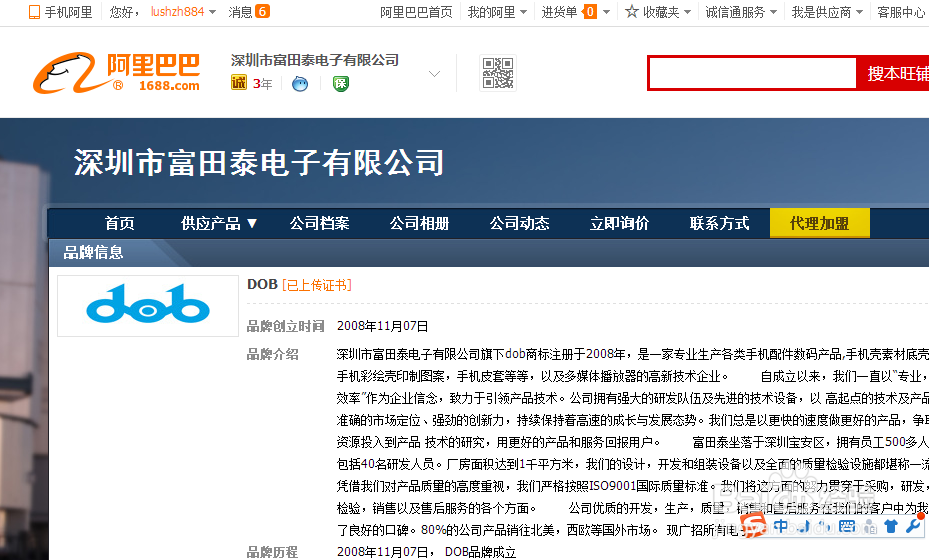929x560 pixels.
Task: Click the 品牌创立时间 label
Action: click(x=286, y=326)
